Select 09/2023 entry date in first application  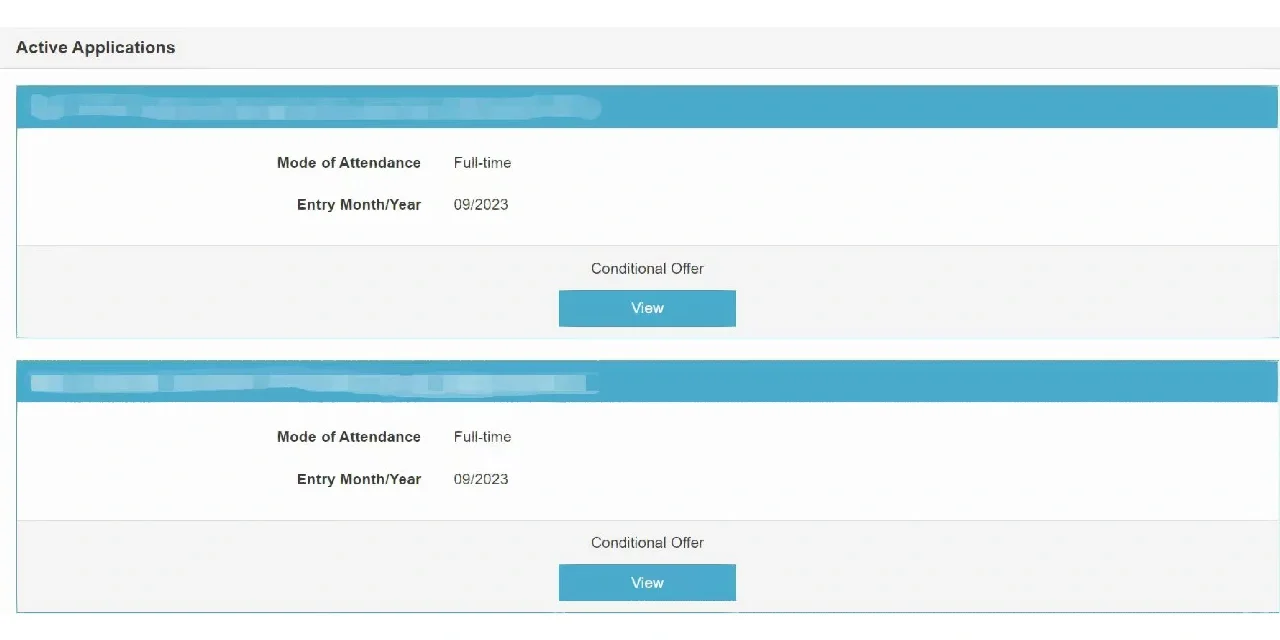tap(481, 205)
